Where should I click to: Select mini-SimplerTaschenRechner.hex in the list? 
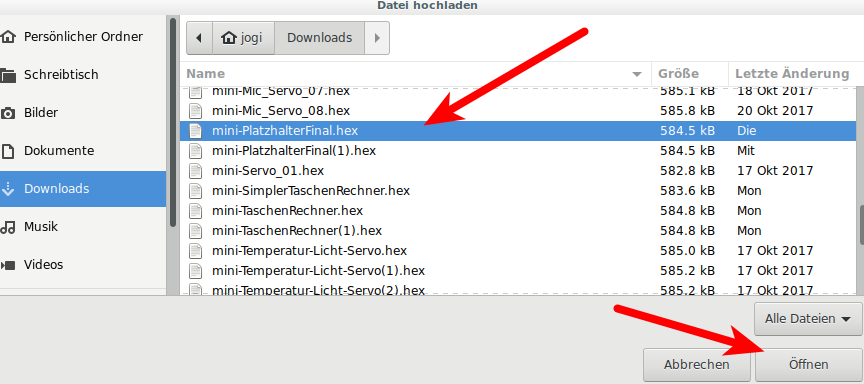coord(518,191)
